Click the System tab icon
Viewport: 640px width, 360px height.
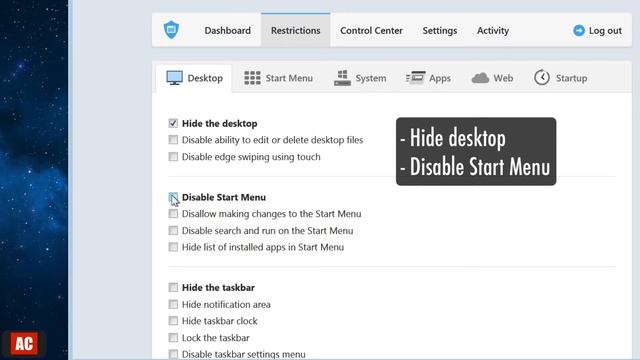[342, 78]
